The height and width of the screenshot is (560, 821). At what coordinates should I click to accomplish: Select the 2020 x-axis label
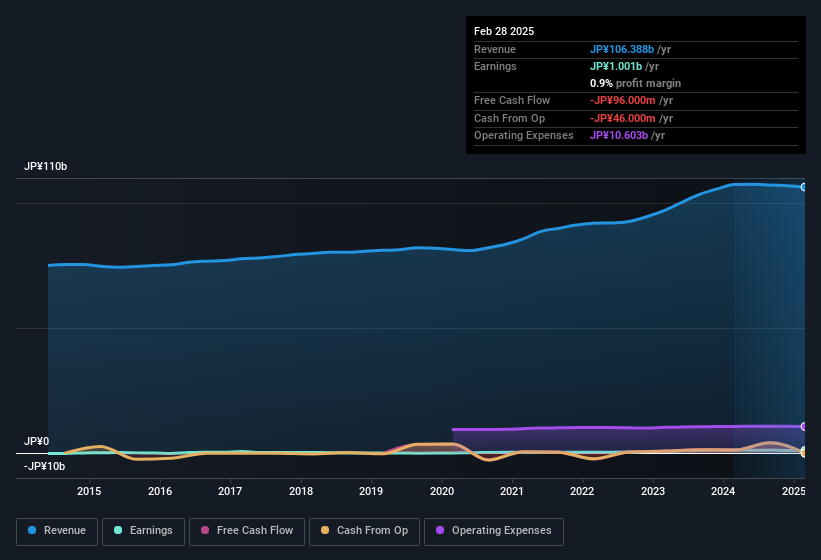(x=441, y=491)
